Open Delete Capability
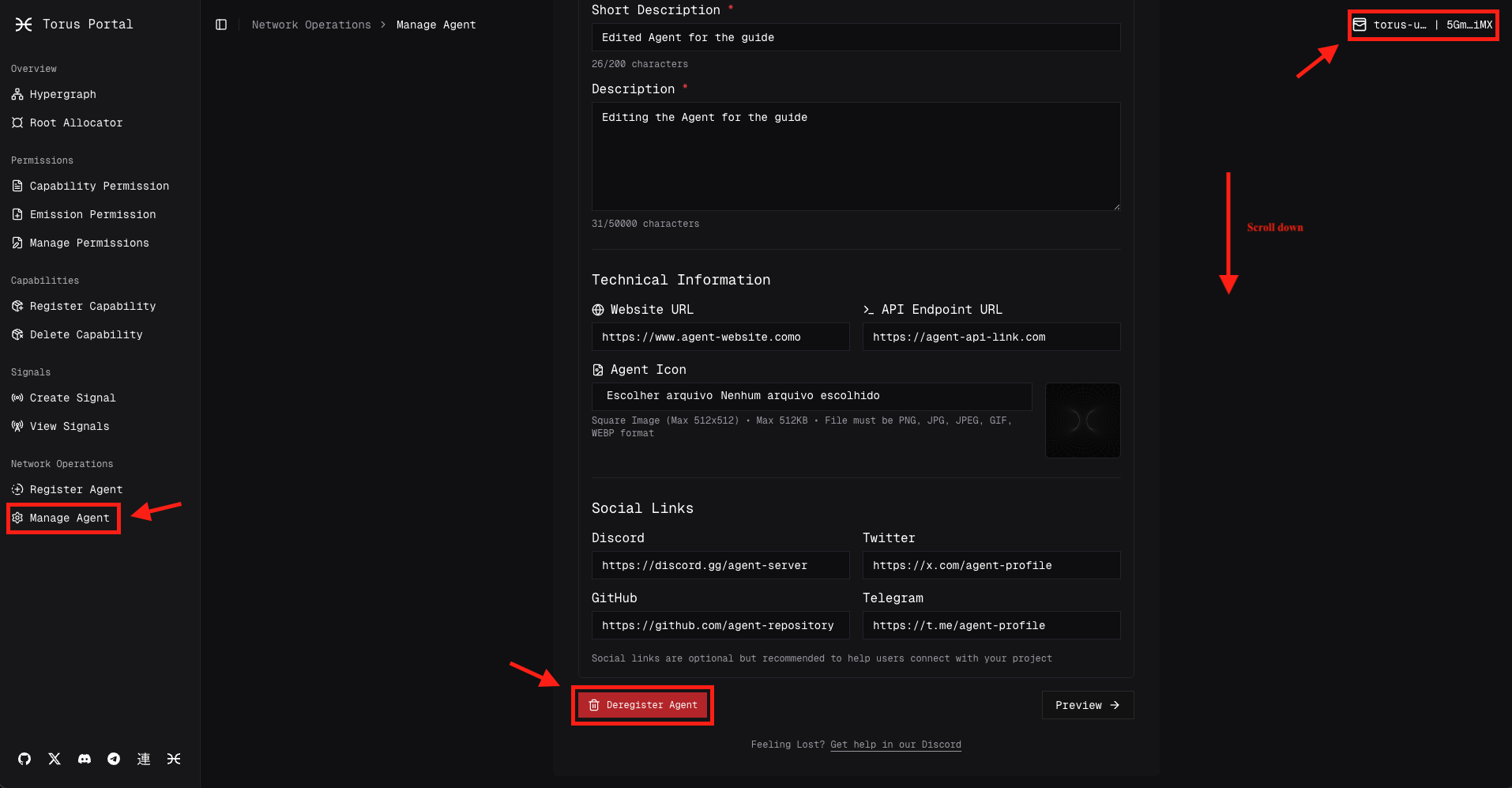 [x=85, y=334]
